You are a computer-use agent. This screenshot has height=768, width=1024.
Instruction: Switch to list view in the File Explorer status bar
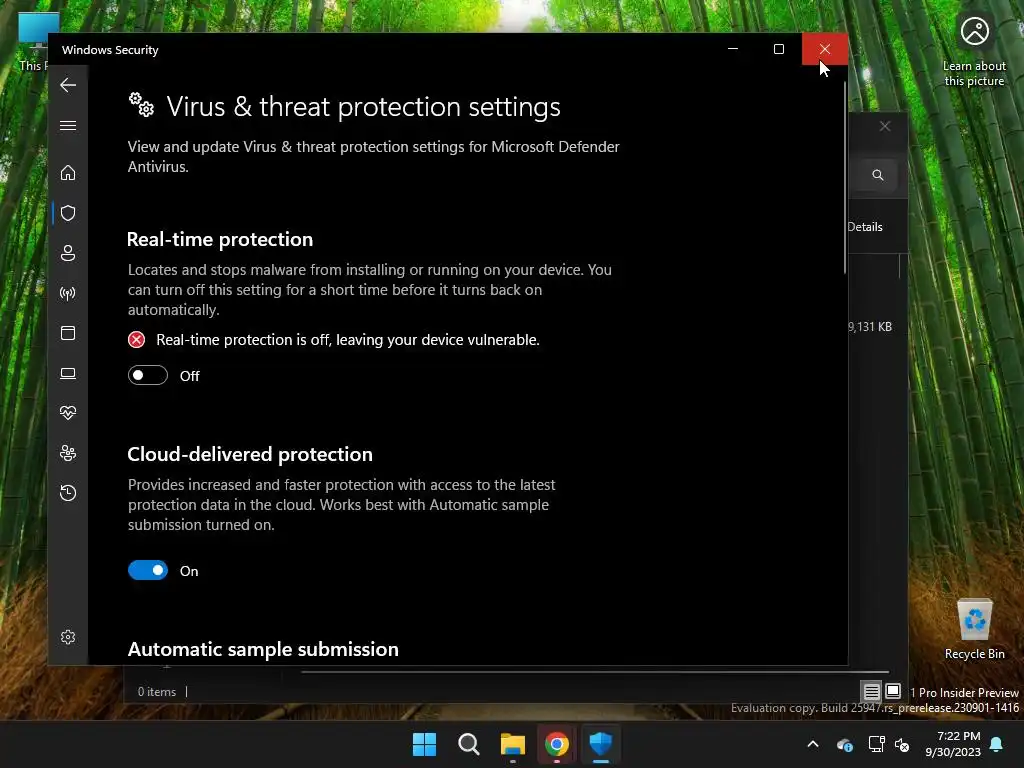871,691
